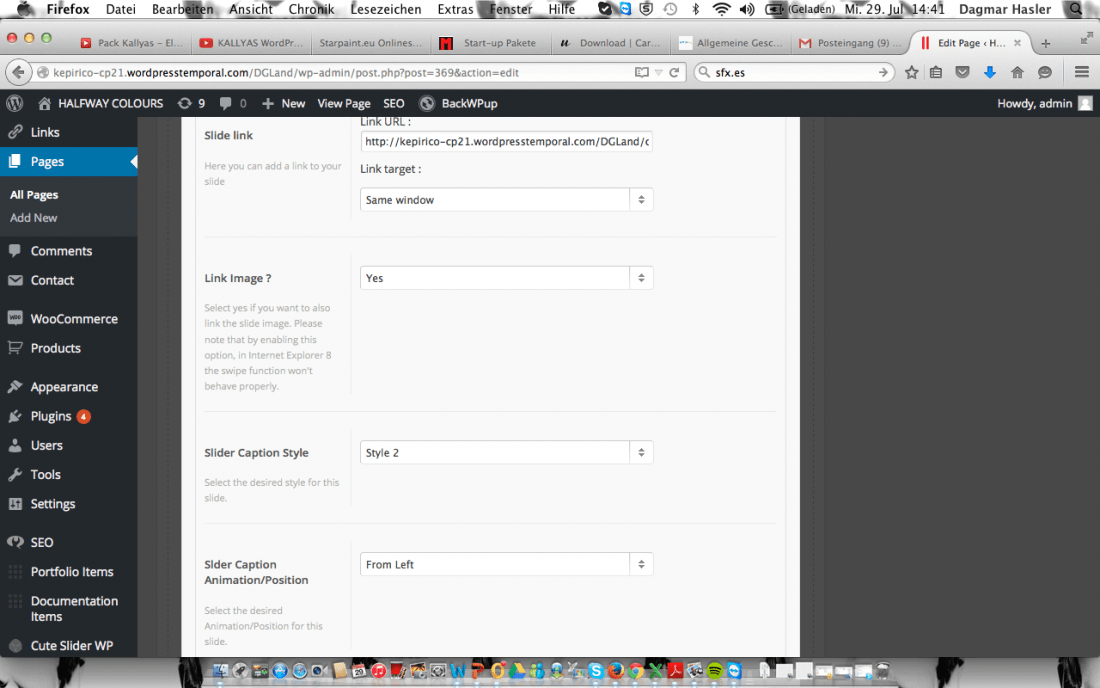Click the Pocket icon in Firefox toolbar
1100x688 pixels.
click(x=962, y=72)
